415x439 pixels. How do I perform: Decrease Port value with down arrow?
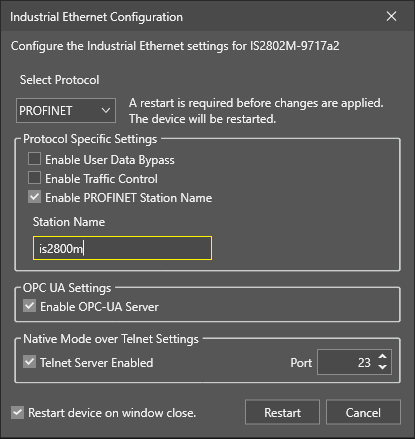[383, 367]
